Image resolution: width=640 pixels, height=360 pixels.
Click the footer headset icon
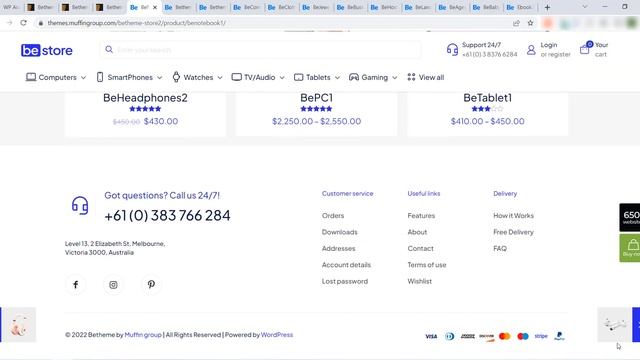[x=80, y=205]
